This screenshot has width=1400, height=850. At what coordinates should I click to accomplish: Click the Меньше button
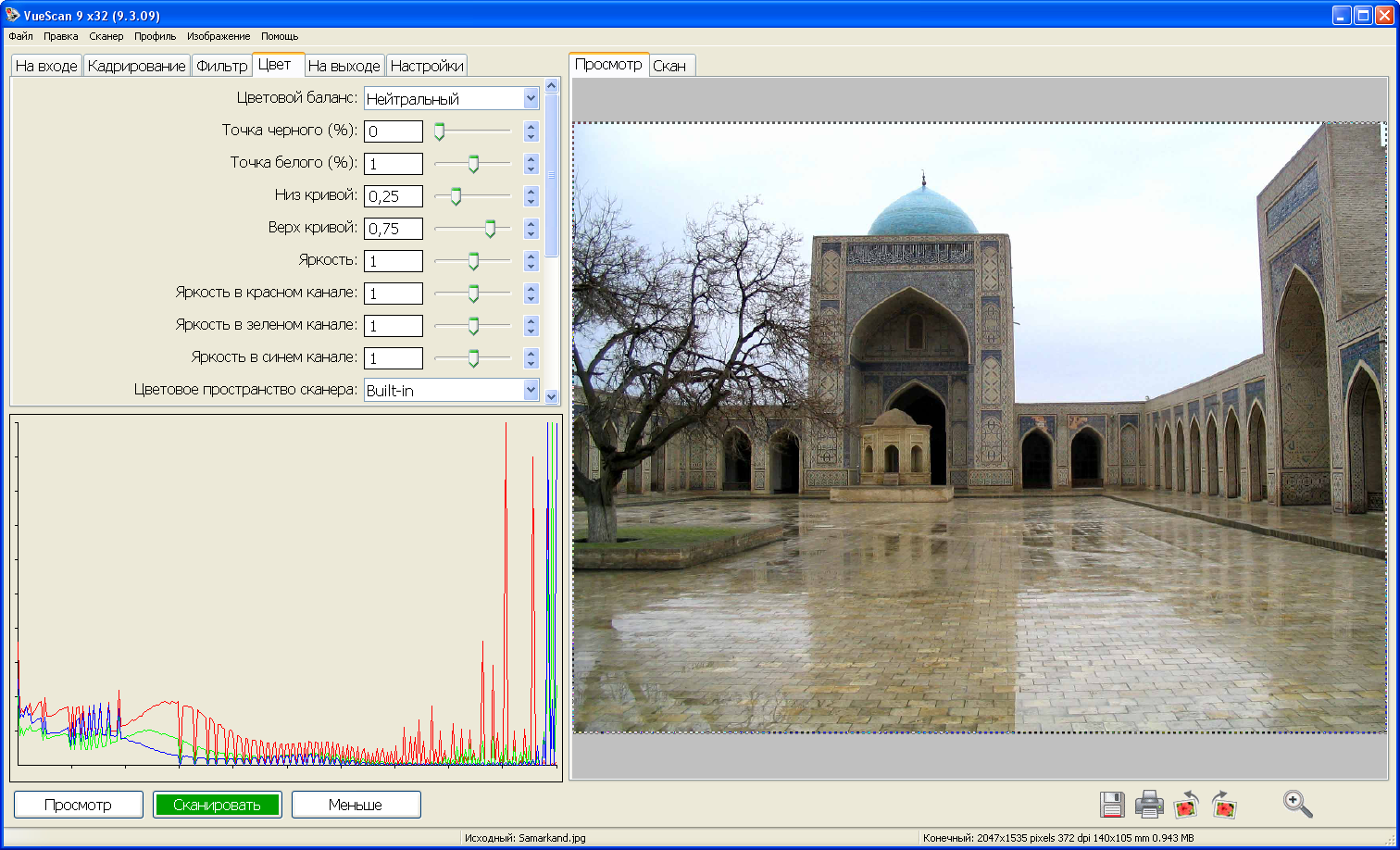point(356,805)
